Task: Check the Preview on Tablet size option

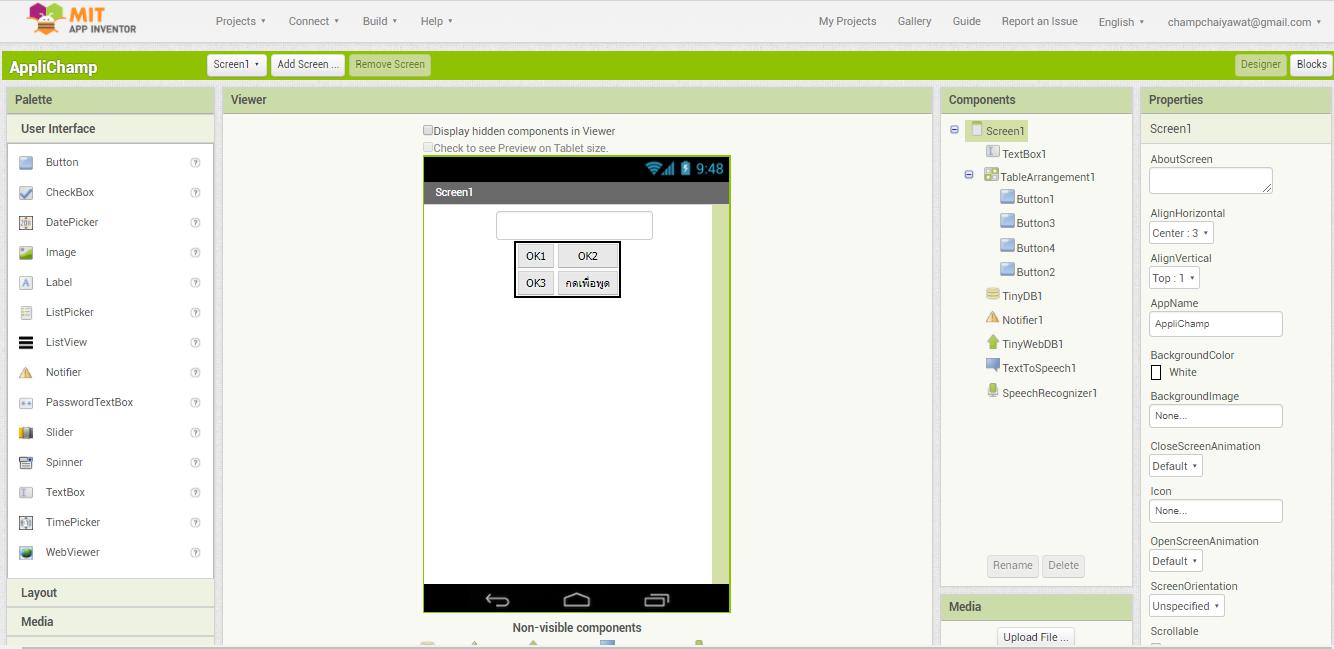Action: click(x=428, y=147)
